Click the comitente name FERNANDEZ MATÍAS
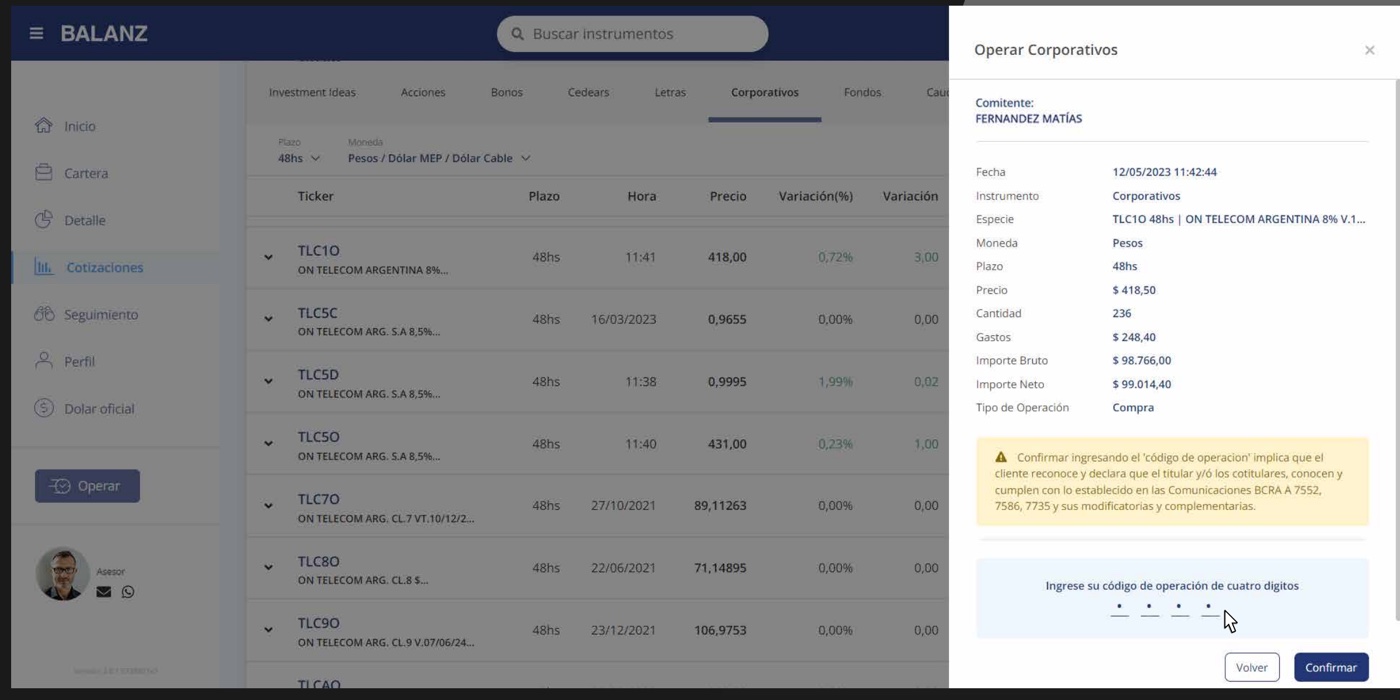1400x700 pixels. (1029, 118)
